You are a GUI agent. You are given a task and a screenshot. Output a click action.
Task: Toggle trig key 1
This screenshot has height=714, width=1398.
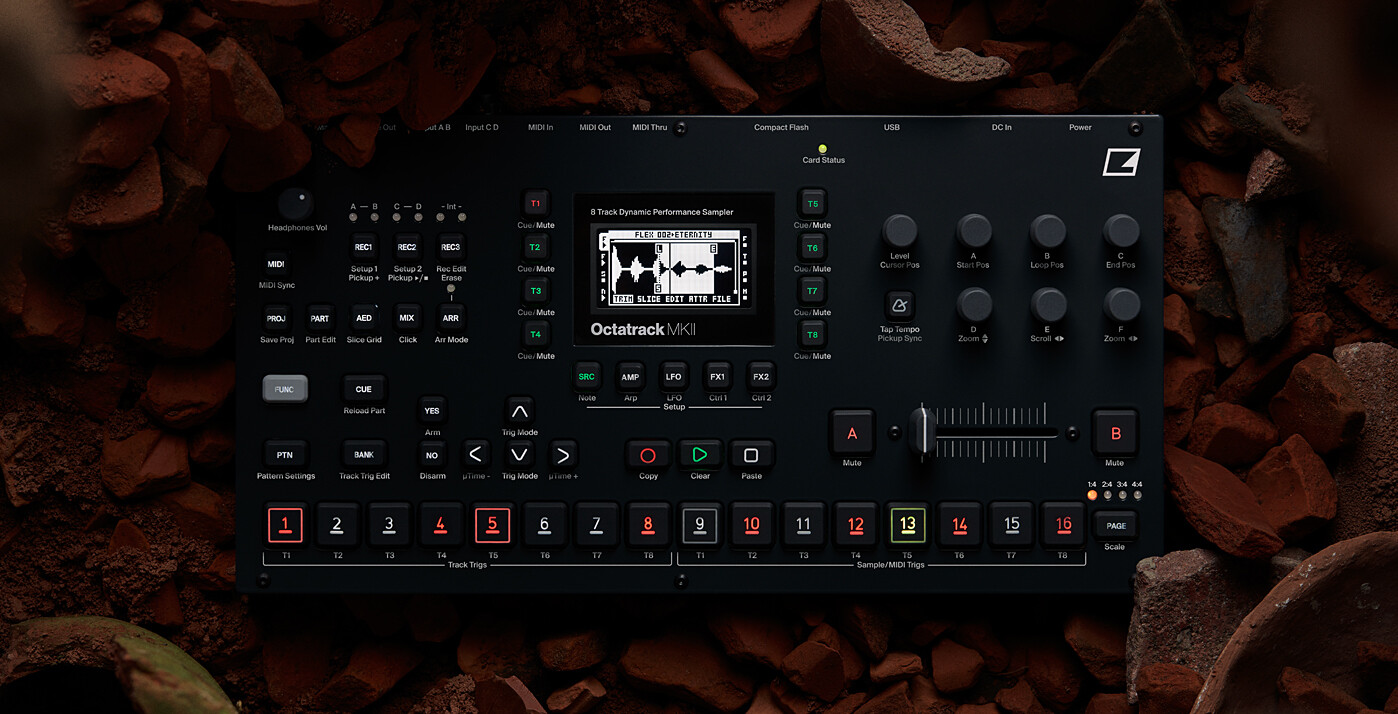pos(285,524)
